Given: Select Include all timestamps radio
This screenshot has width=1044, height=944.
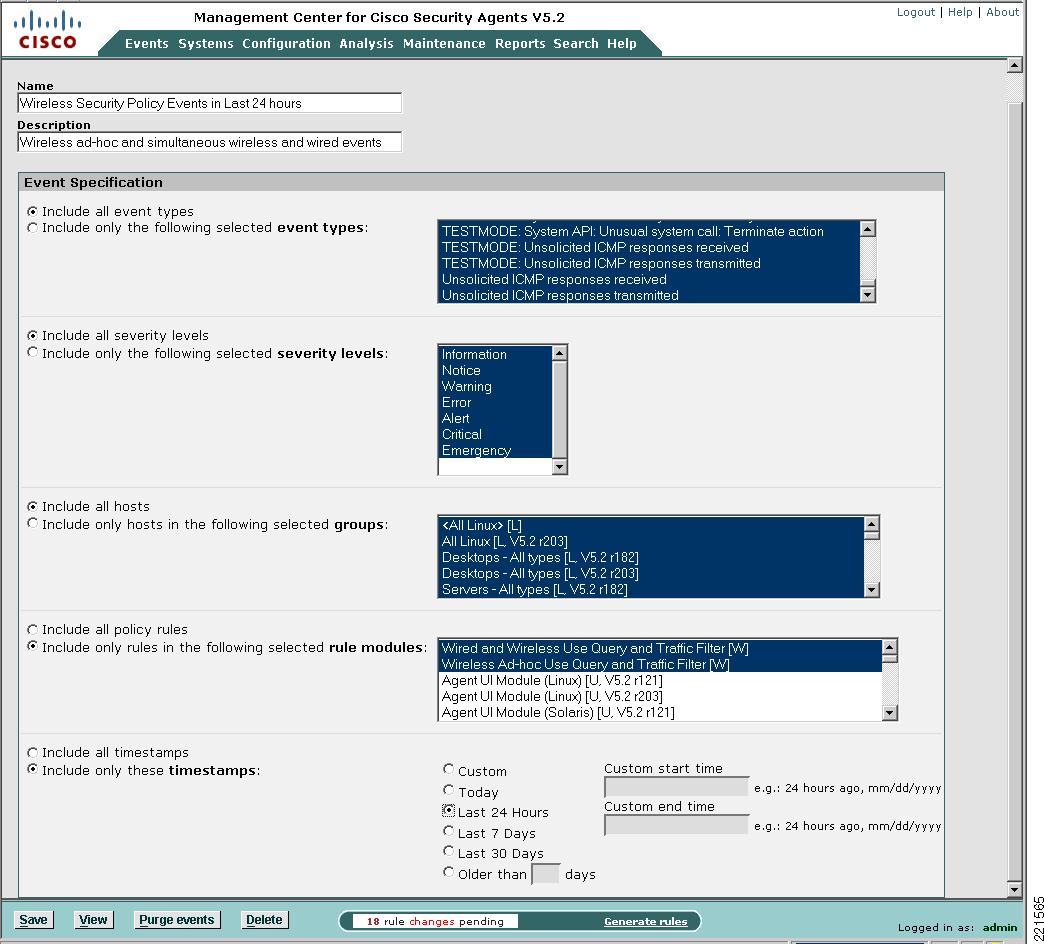Looking at the screenshot, I should 33,752.
